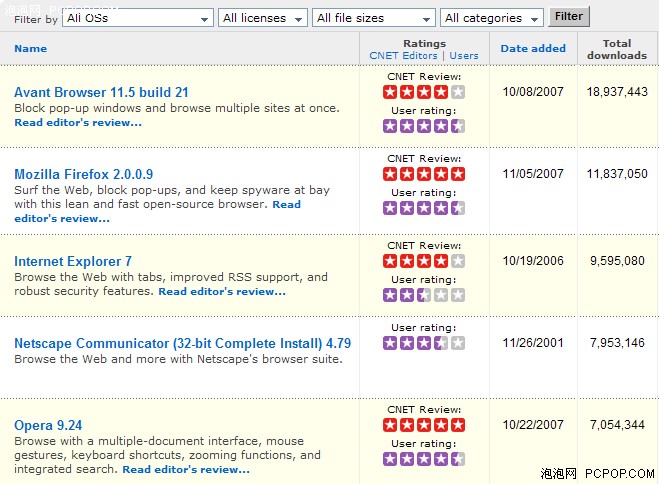Open Internet Explorer 7 page
The height and width of the screenshot is (484, 659).
point(73,261)
